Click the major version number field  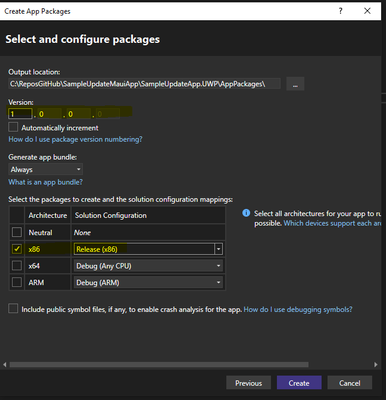[20, 114]
